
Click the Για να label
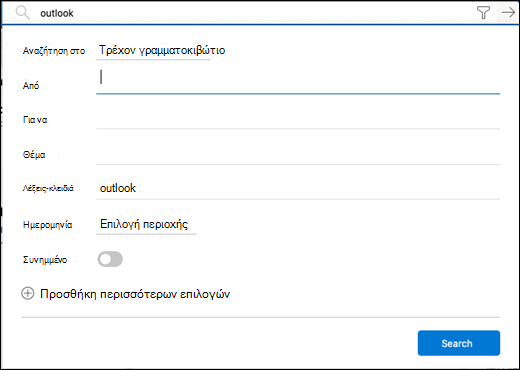click(x=35, y=120)
